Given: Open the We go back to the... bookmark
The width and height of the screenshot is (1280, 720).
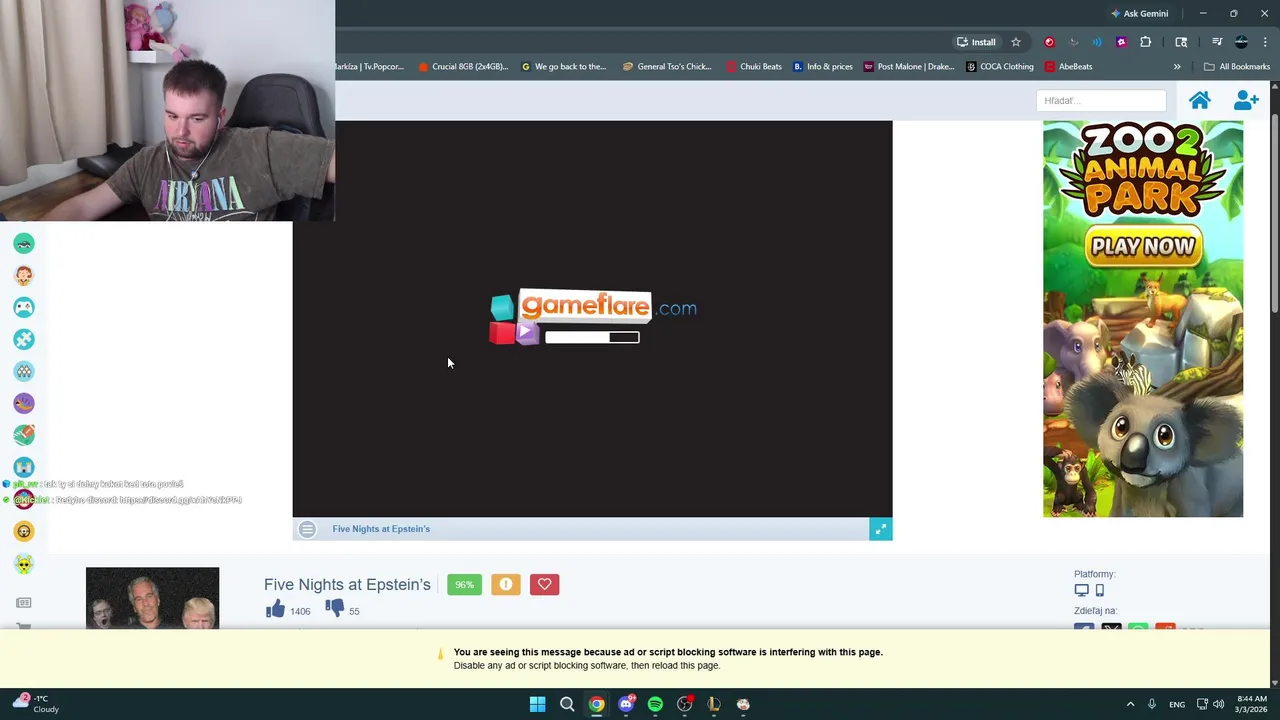Looking at the screenshot, I should coord(564,67).
